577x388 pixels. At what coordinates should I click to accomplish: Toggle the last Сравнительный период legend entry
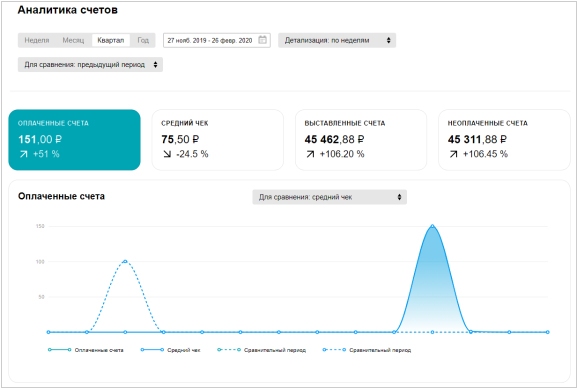(367, 350)
